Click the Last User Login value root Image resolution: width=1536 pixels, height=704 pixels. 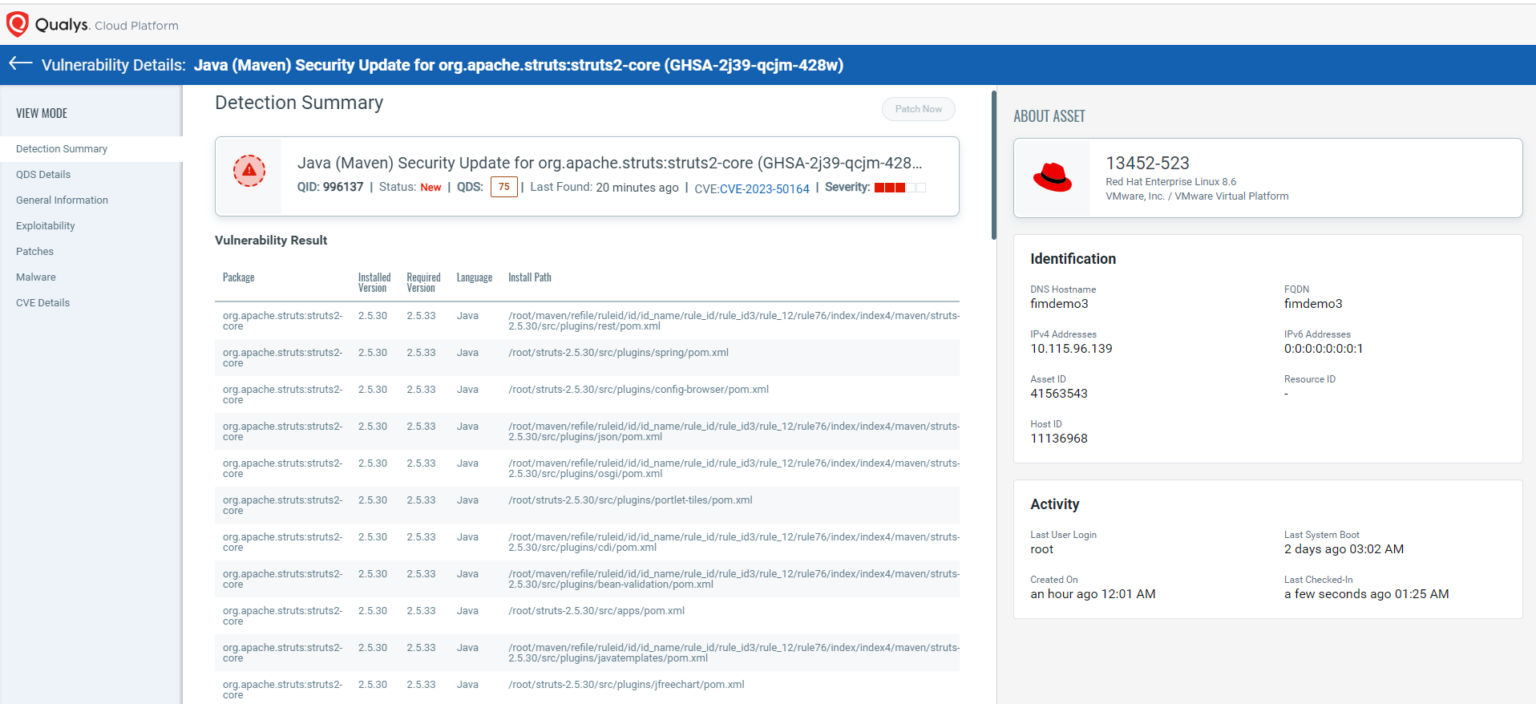[1042, 549]
